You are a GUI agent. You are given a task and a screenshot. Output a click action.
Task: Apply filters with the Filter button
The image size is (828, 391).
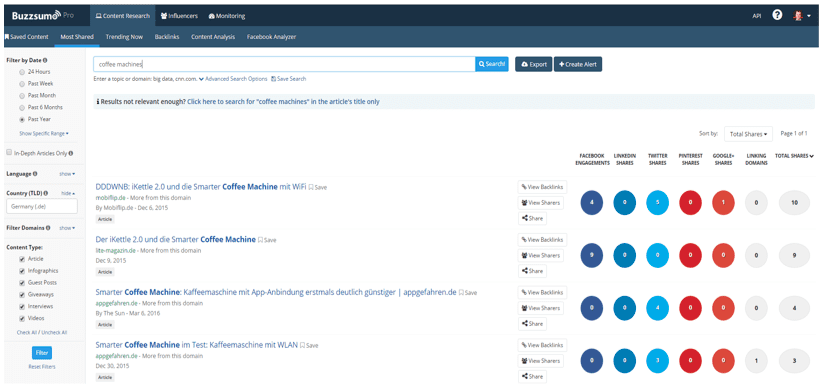(42, 352)
